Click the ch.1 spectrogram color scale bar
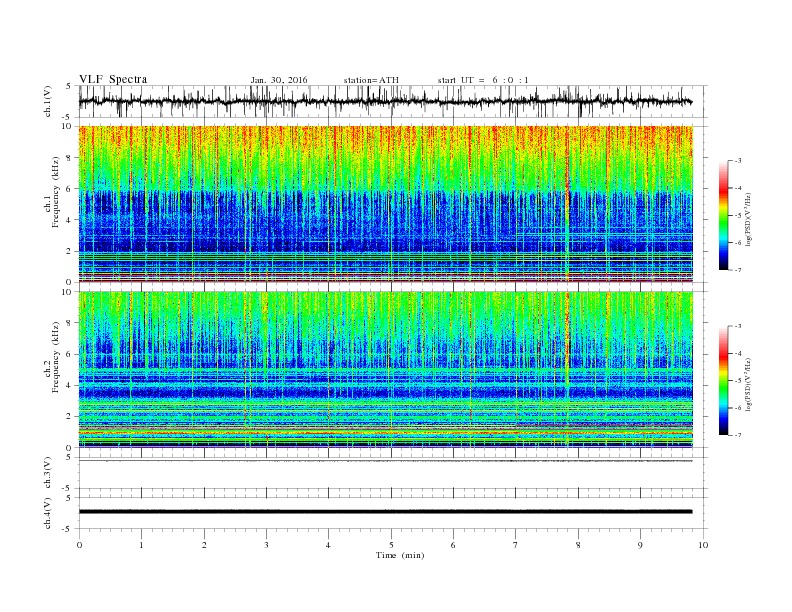 tap(723, 216)
